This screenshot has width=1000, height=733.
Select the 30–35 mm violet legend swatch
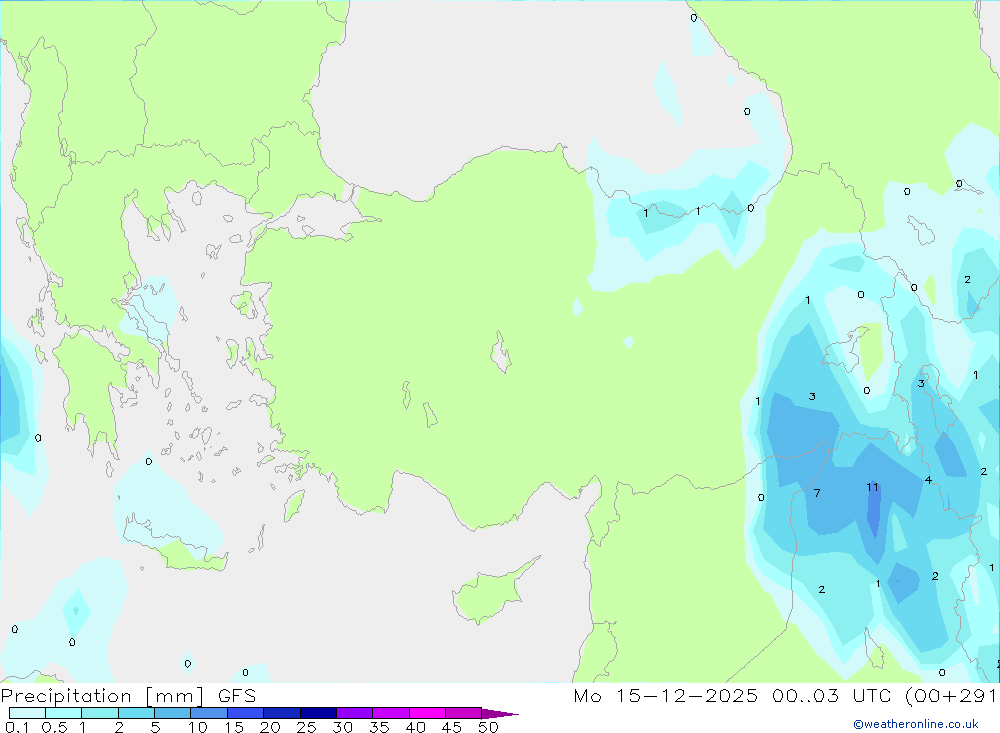pyautogui.click(x=355, y=713)
